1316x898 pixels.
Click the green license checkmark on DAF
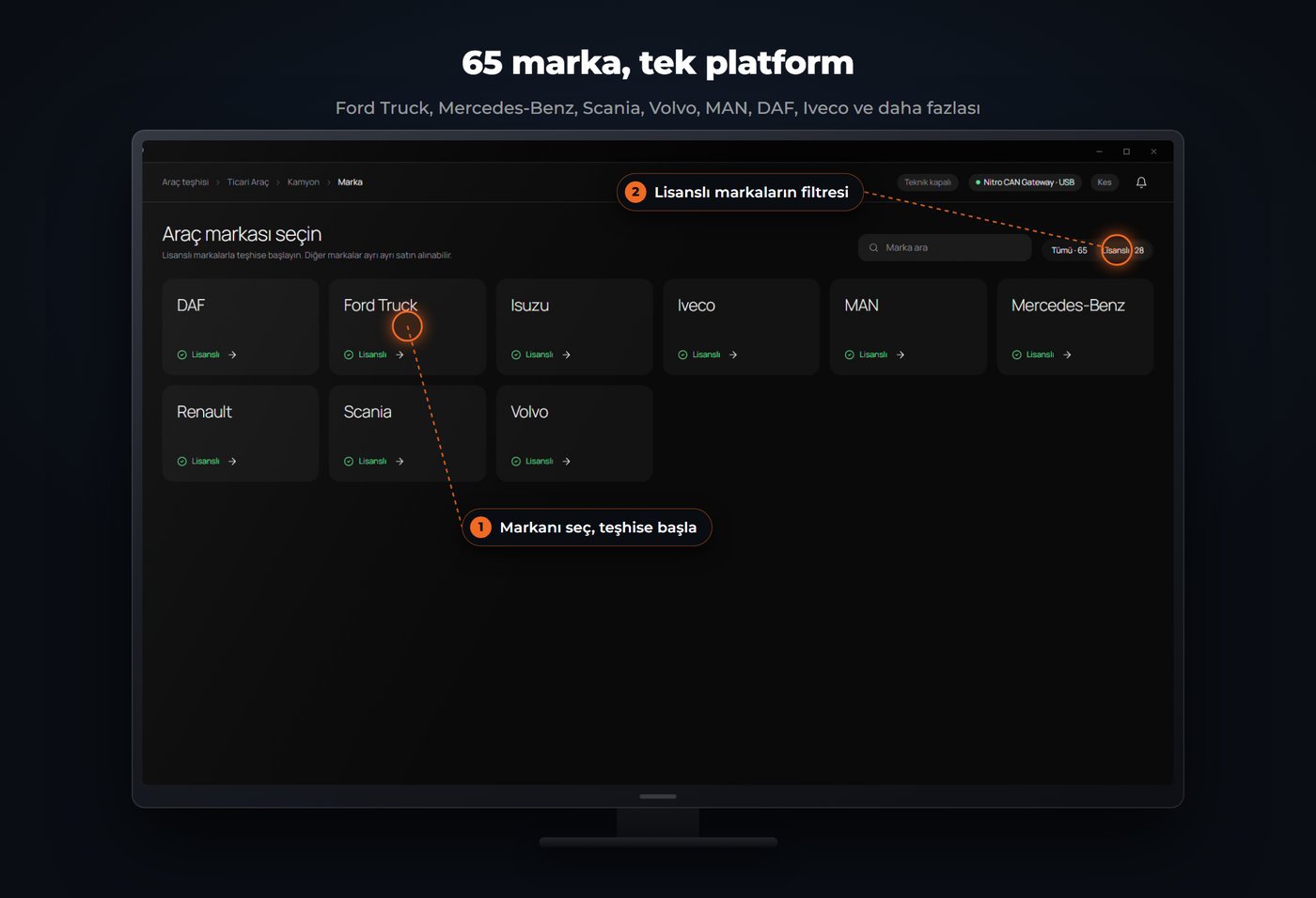(x=181, y=354)
